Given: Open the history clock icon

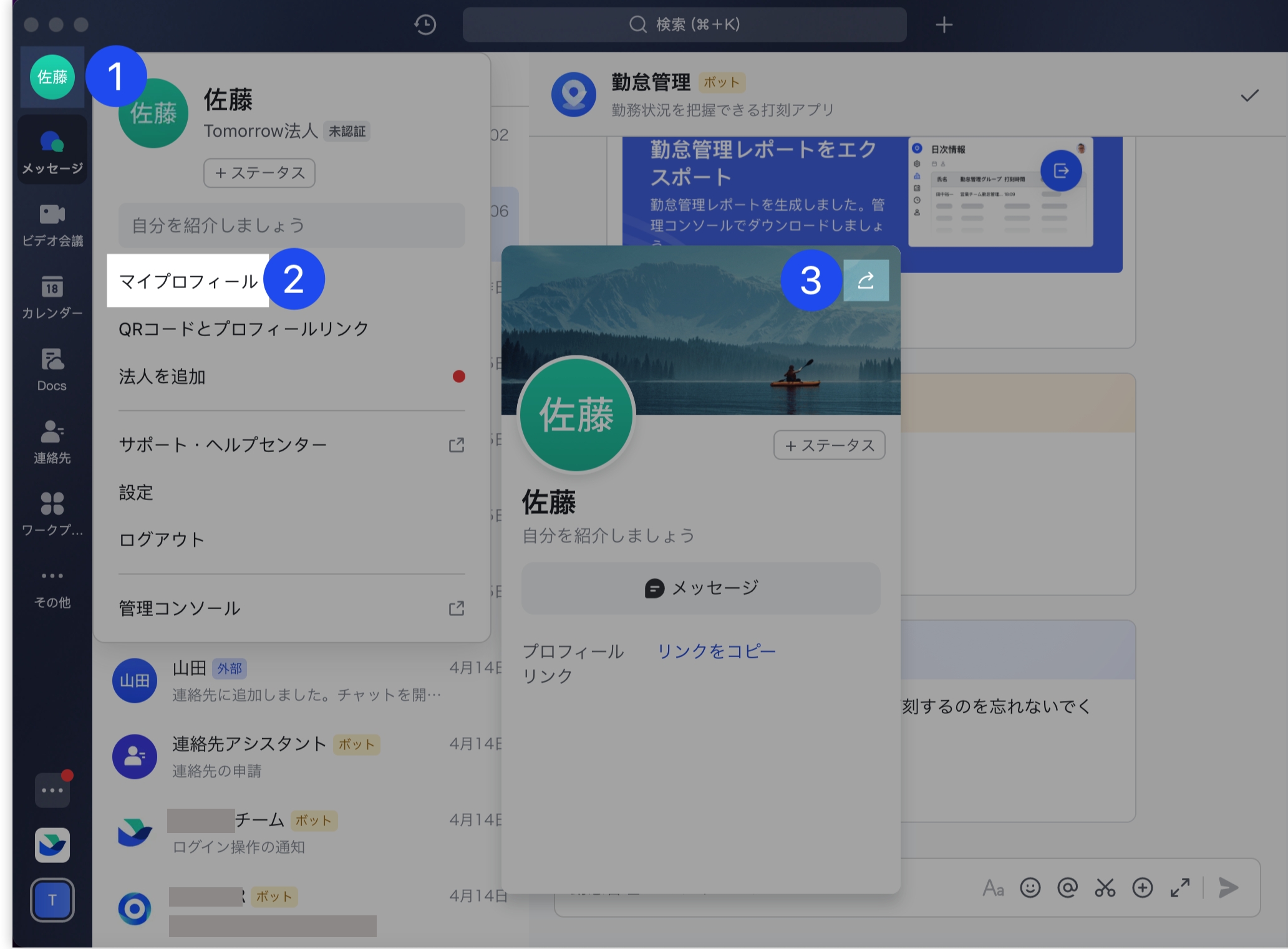Looking at the screenshot, I should [425, 25].
